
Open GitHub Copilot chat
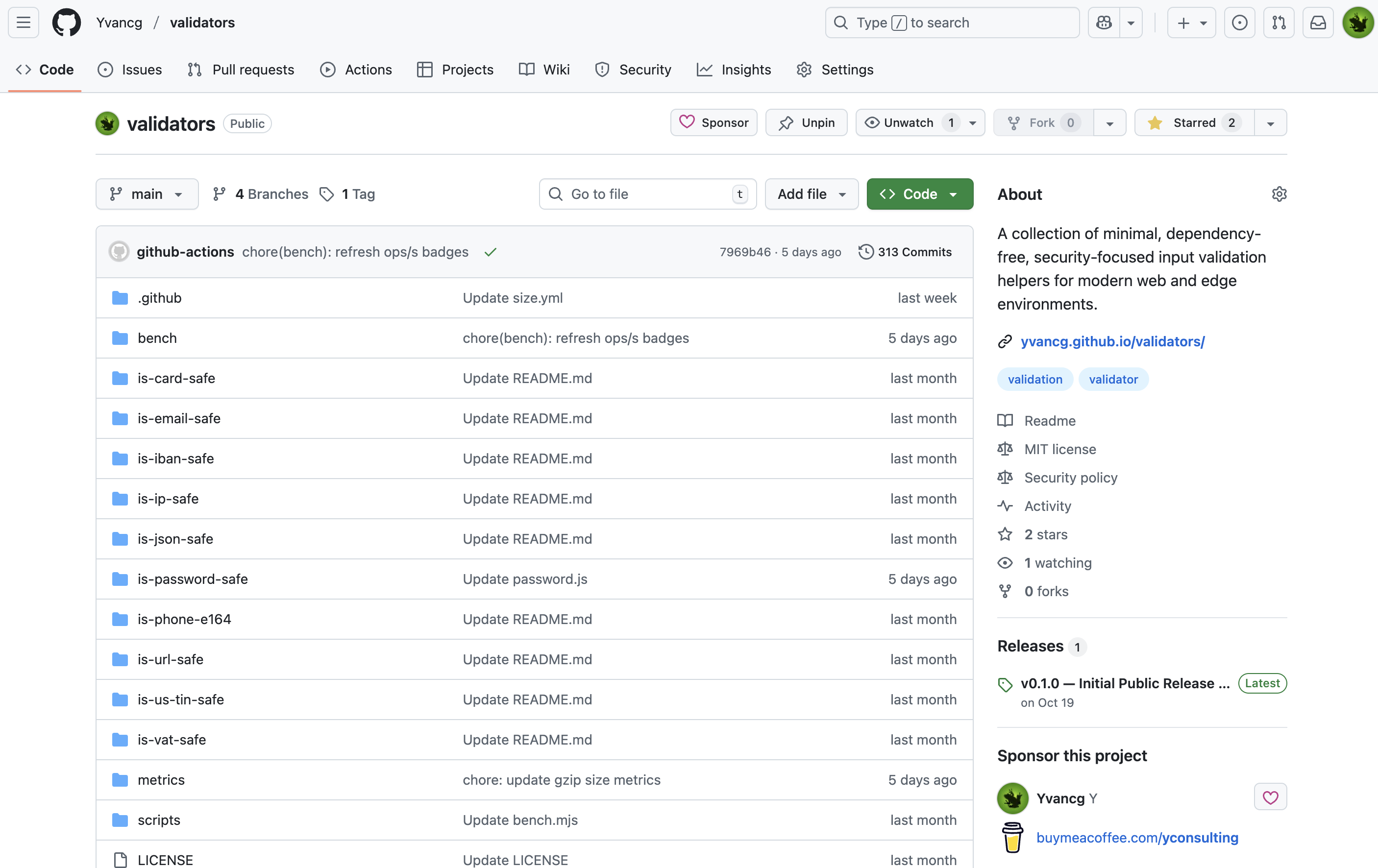1103,23
